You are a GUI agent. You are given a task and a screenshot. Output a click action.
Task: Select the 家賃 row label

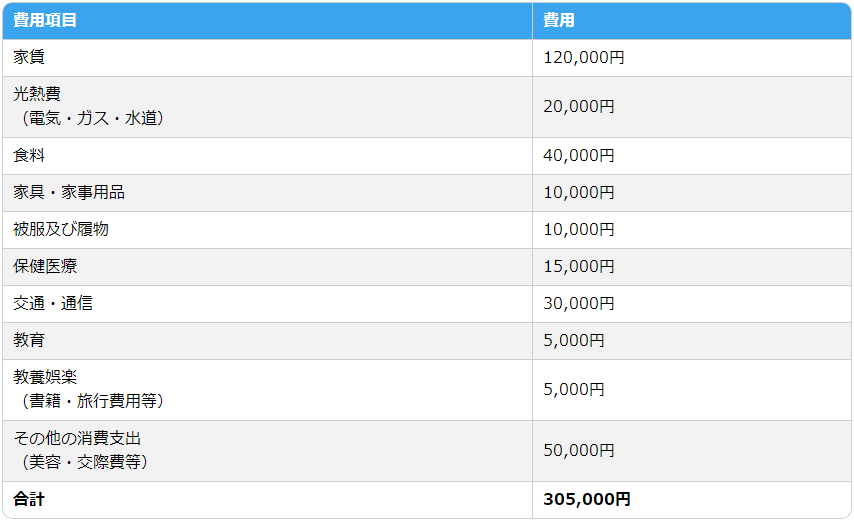(x=29, y=58)
